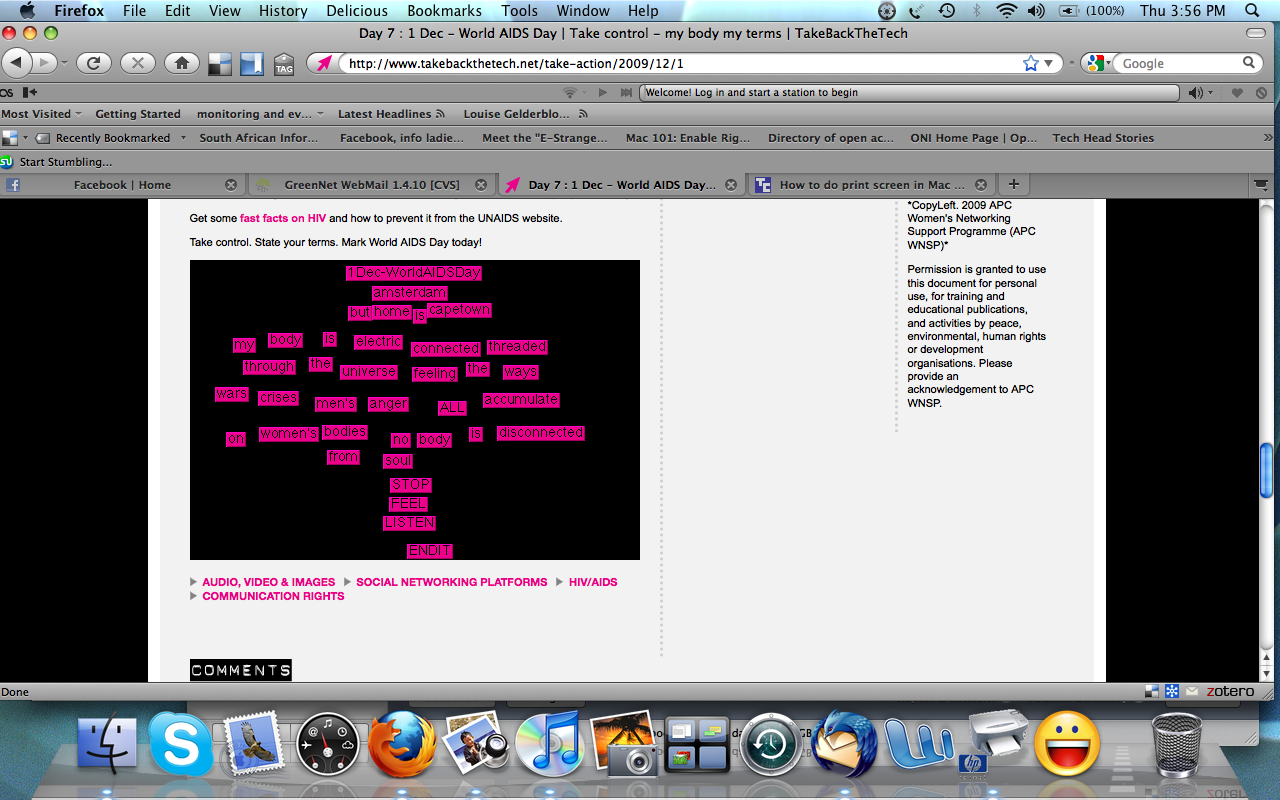Reload the current page

[93, 63]
